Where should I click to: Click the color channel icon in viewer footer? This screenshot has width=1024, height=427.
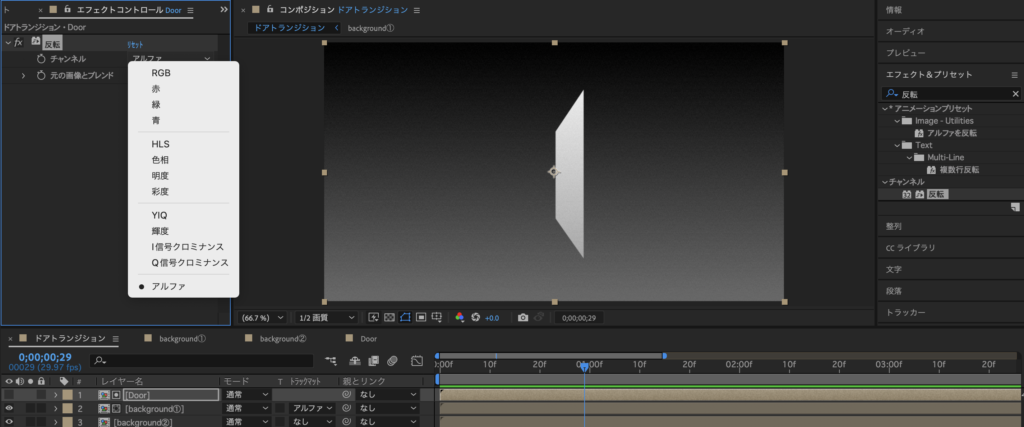(460, 318)
